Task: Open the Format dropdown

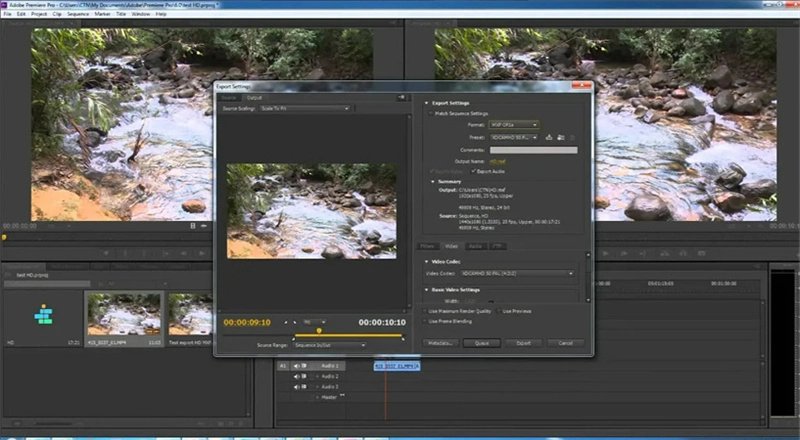Action: pyautogui.click(x=513, y=125)
